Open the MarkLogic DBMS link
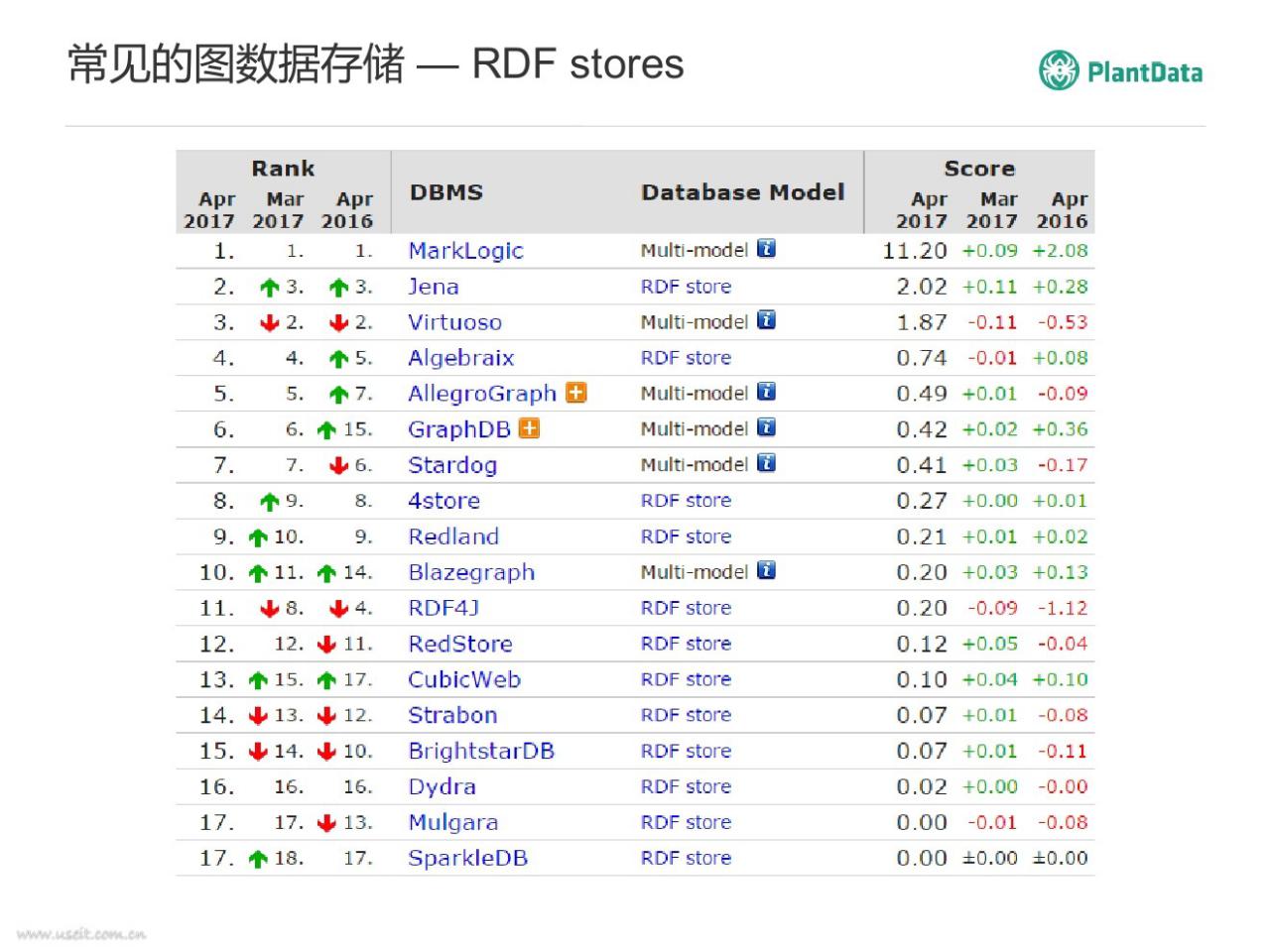 tap(465, 251)
